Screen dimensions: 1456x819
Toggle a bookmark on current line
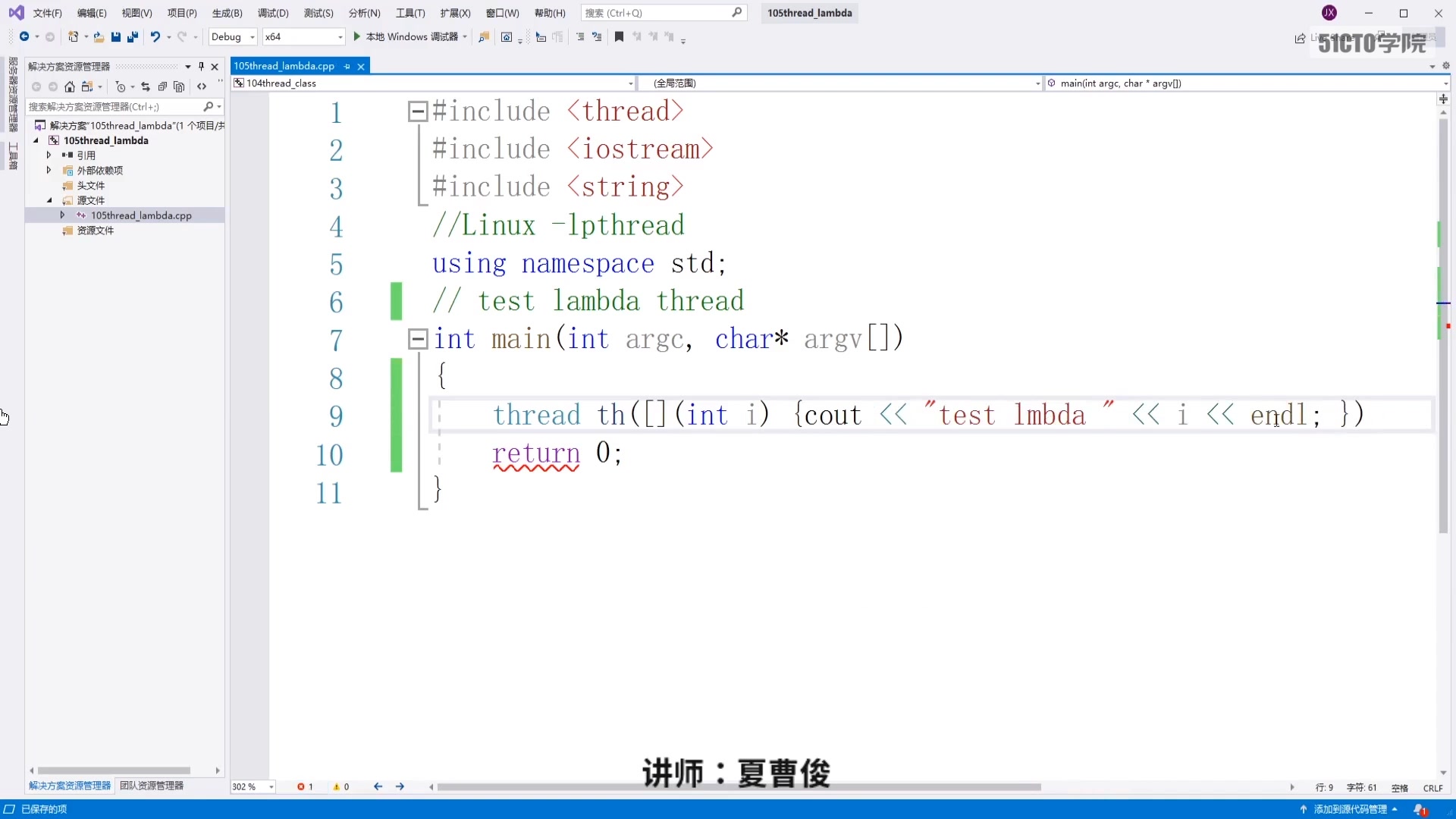(619, 36)
